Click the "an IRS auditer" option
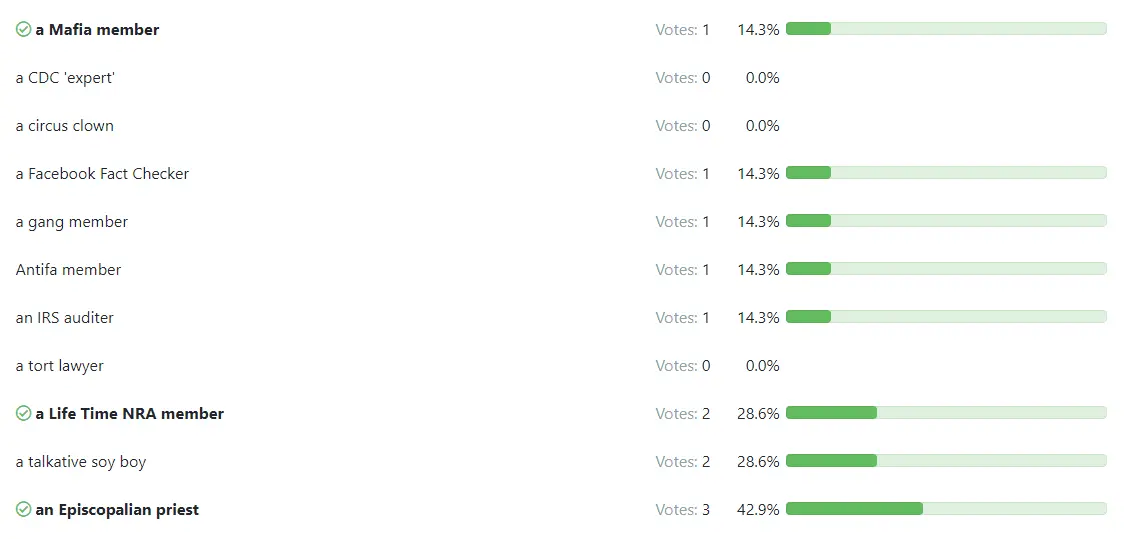 (x=65, y=318)
